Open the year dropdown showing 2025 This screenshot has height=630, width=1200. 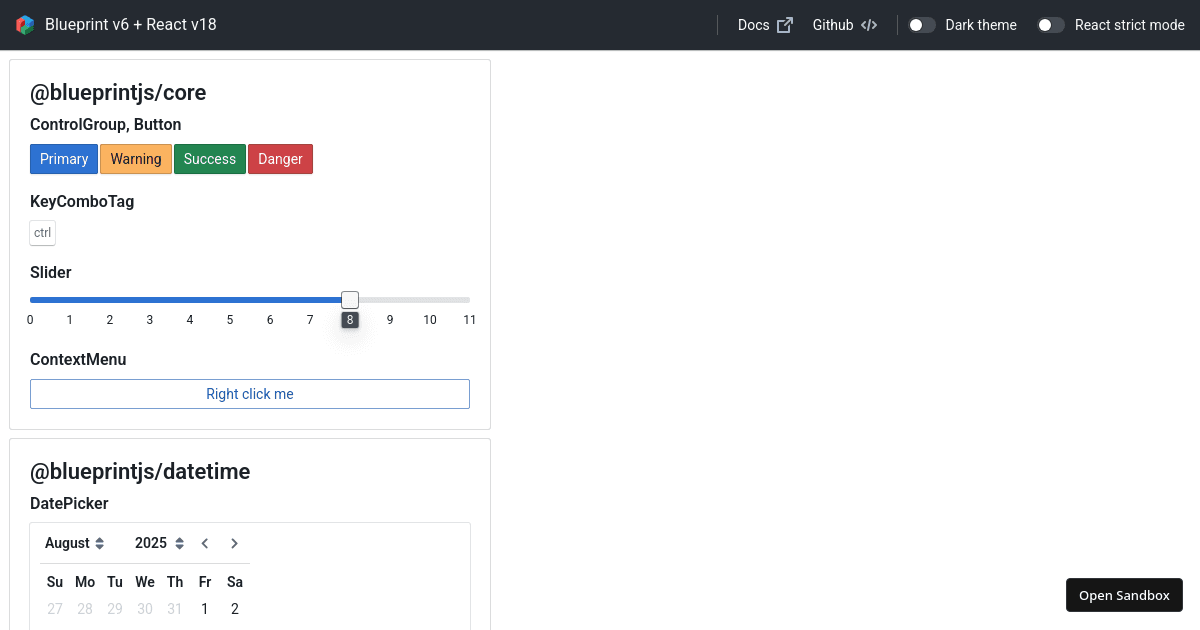point(159,543)
